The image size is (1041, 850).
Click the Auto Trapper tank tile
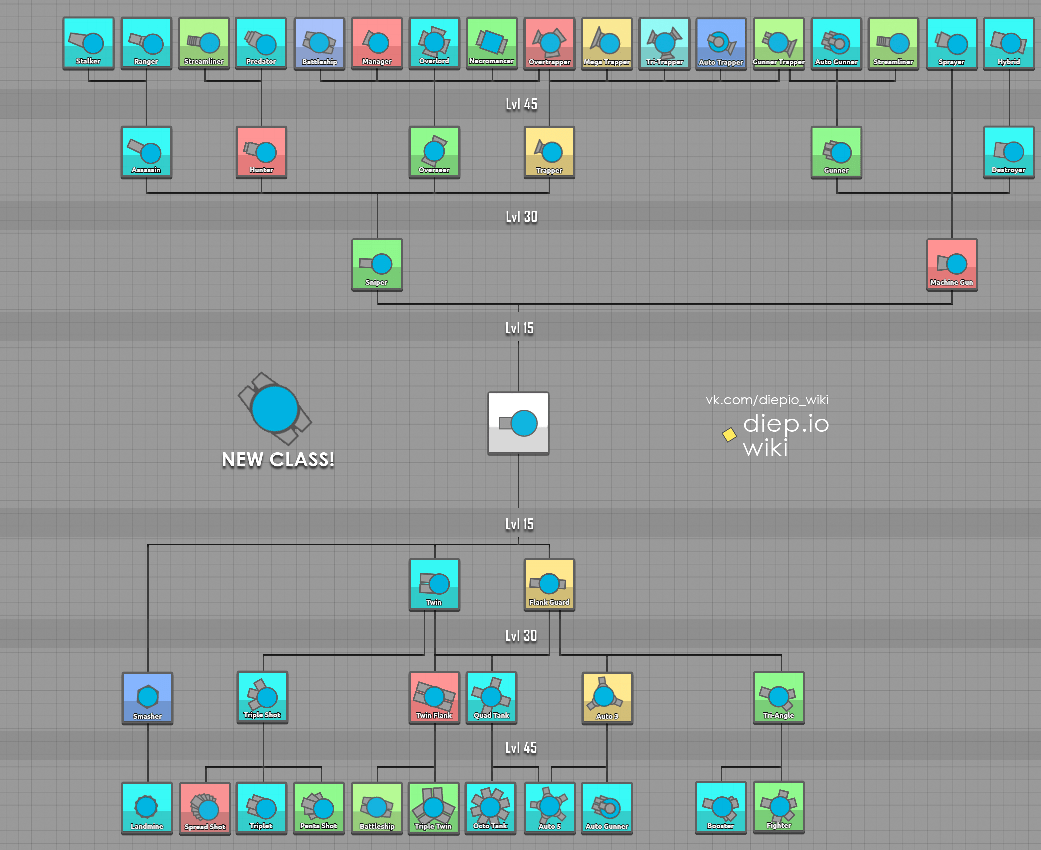[x=721, y=43]
